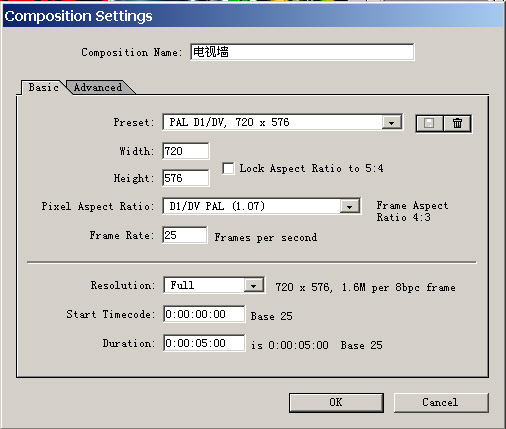The height and width of the screenshot is (429, 506).
Task: Click the Cancel button
Action: tap(441, 402)
